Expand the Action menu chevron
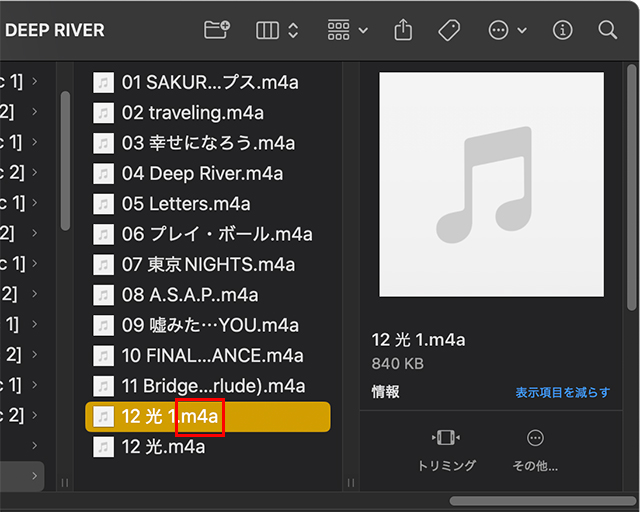Viewport: 640px width, 512px height. pos(522,31)
